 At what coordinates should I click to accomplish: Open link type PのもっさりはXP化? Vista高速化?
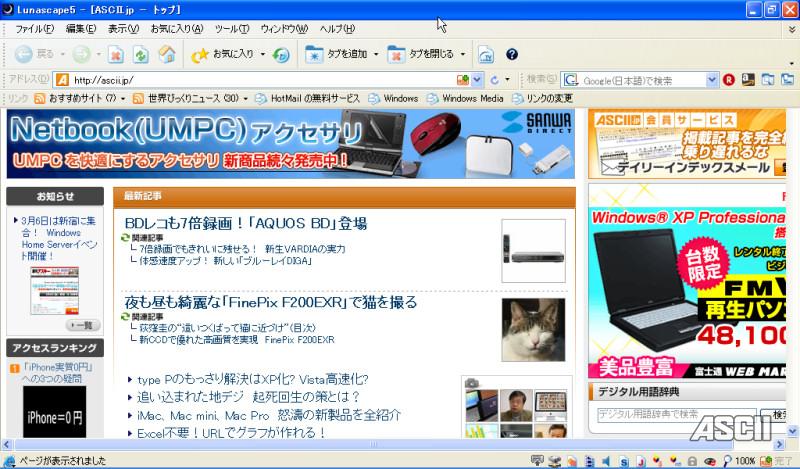253,379
